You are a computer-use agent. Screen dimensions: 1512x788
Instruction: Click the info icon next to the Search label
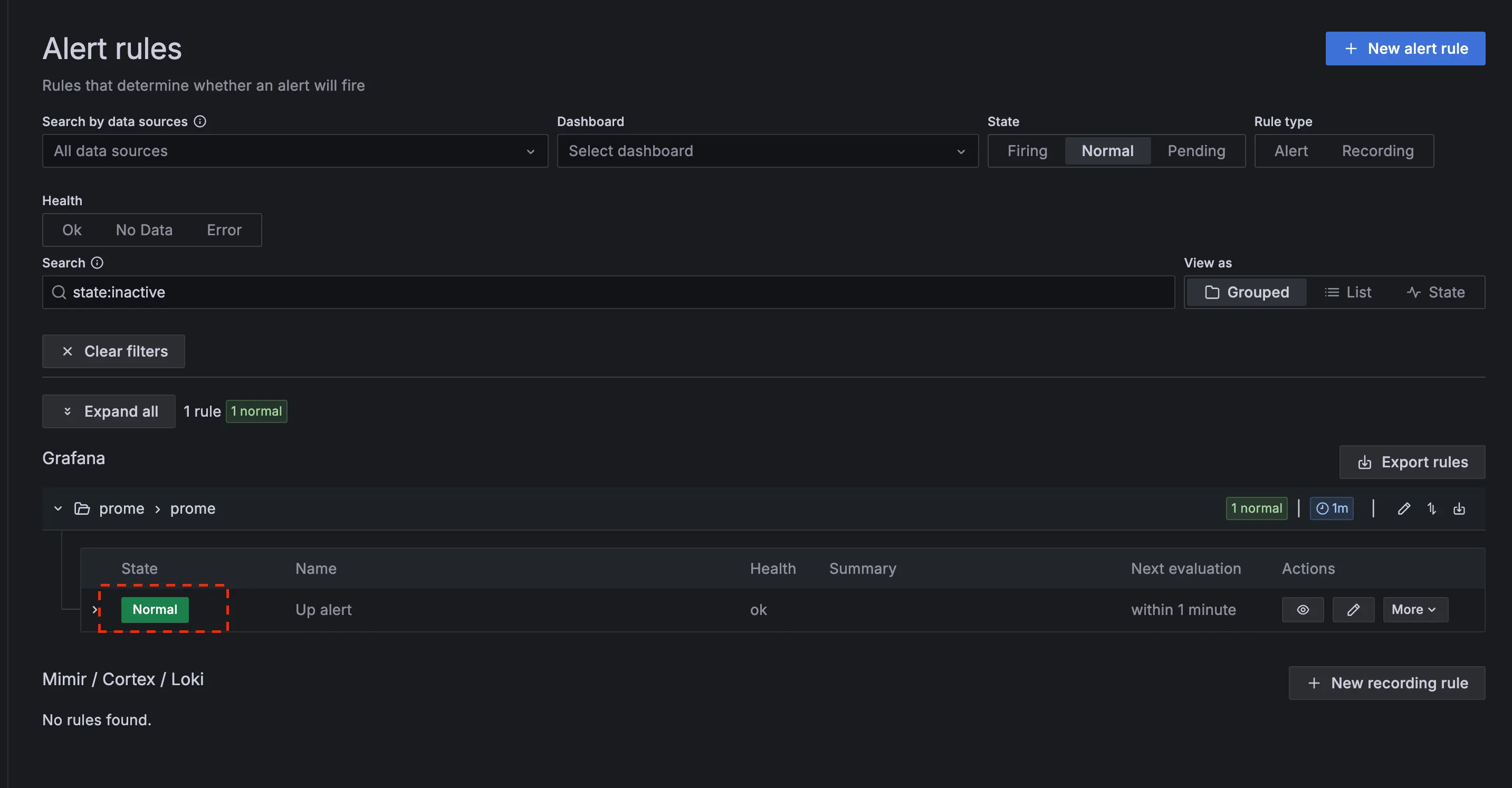(x=98, y=263)
